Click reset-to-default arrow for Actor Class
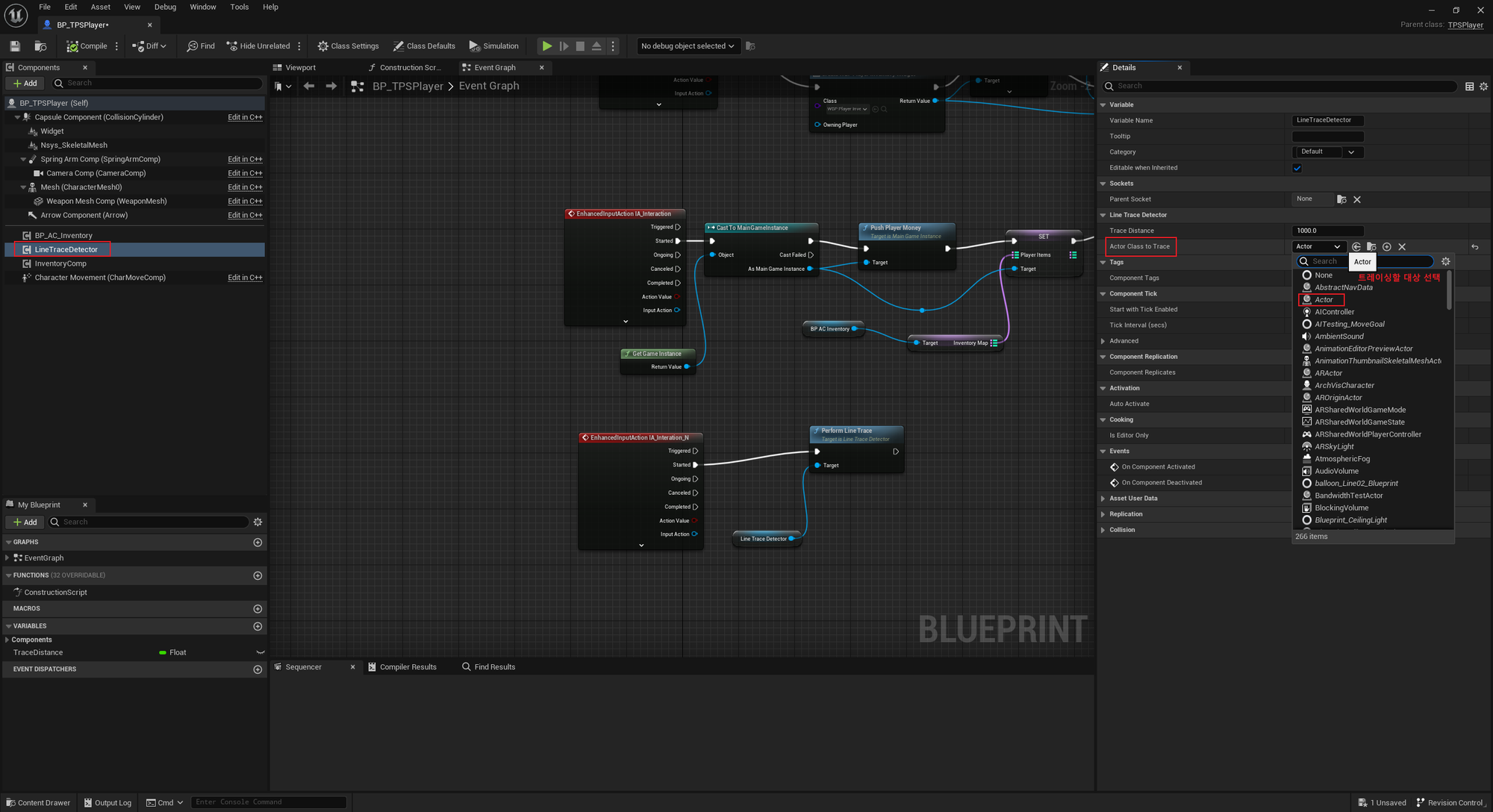1493x812 pixels. pyautogui.click(x=1474, y=247)
